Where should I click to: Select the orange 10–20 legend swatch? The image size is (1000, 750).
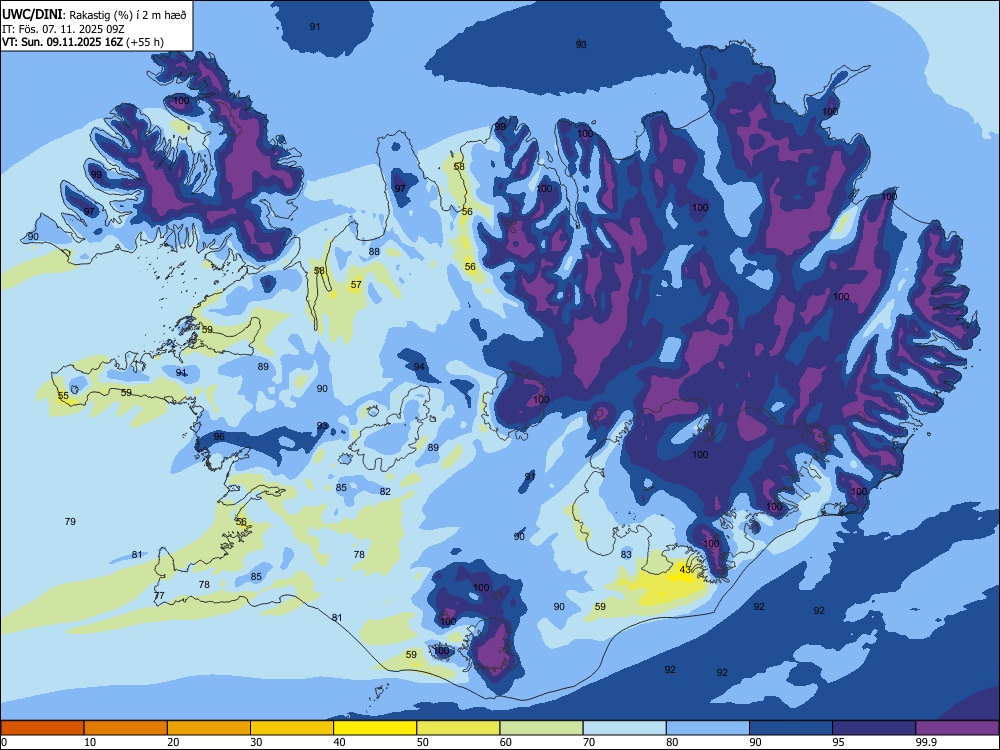point(126,728)
